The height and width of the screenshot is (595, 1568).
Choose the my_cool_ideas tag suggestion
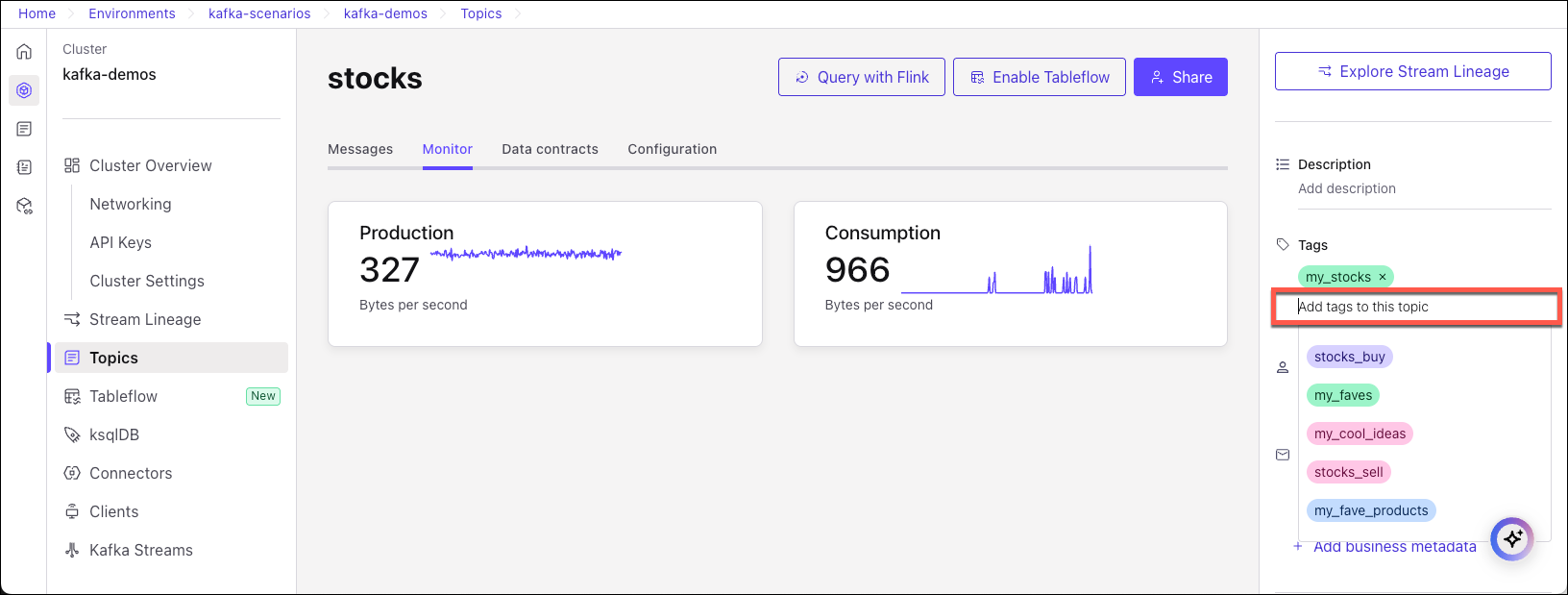(1360, 434)
